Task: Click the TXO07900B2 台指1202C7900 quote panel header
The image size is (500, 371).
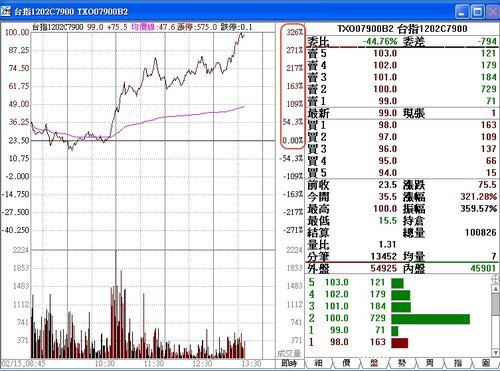Action: [x=402, y=29]
